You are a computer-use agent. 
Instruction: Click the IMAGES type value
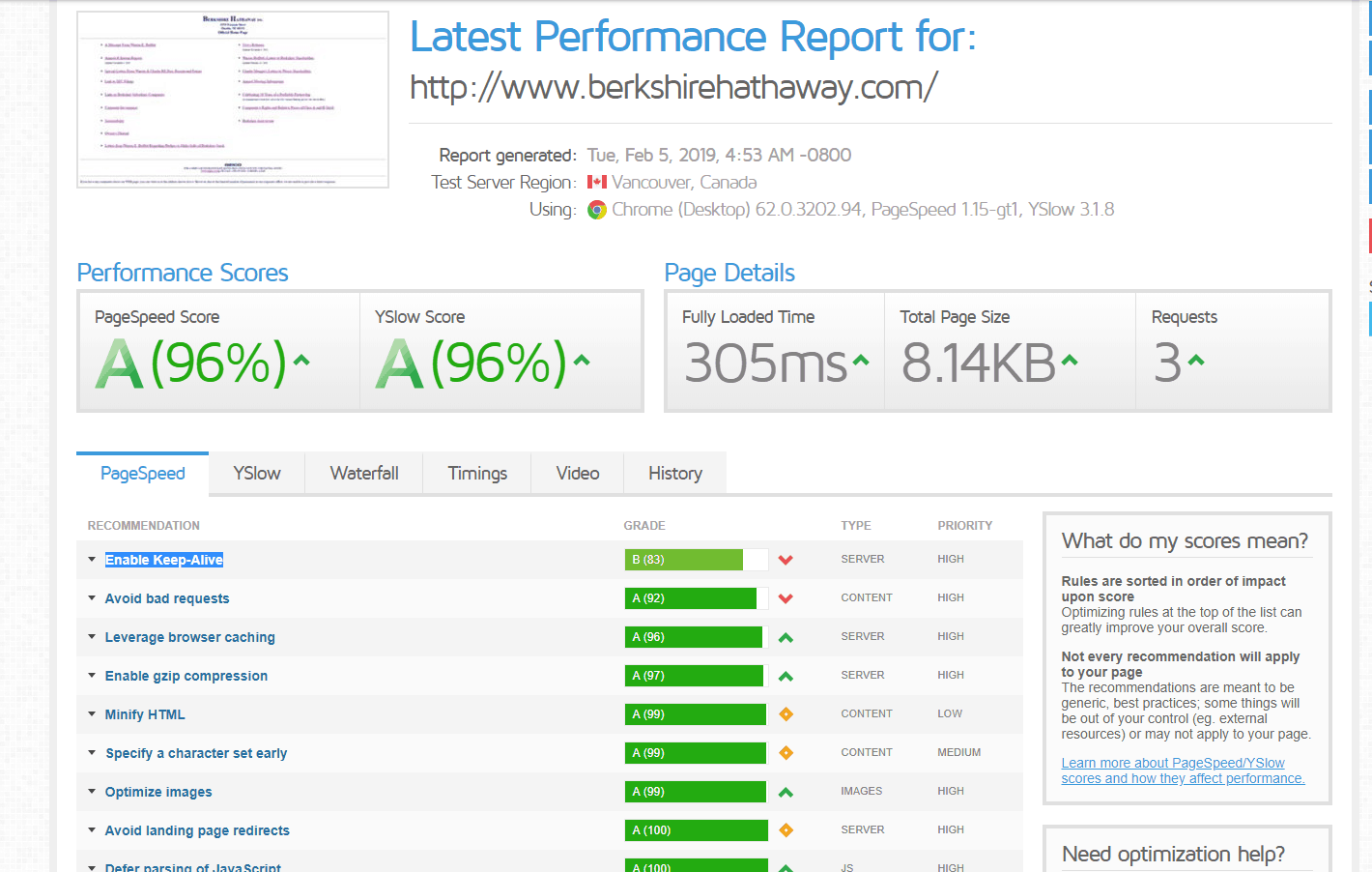coord(862,792)
